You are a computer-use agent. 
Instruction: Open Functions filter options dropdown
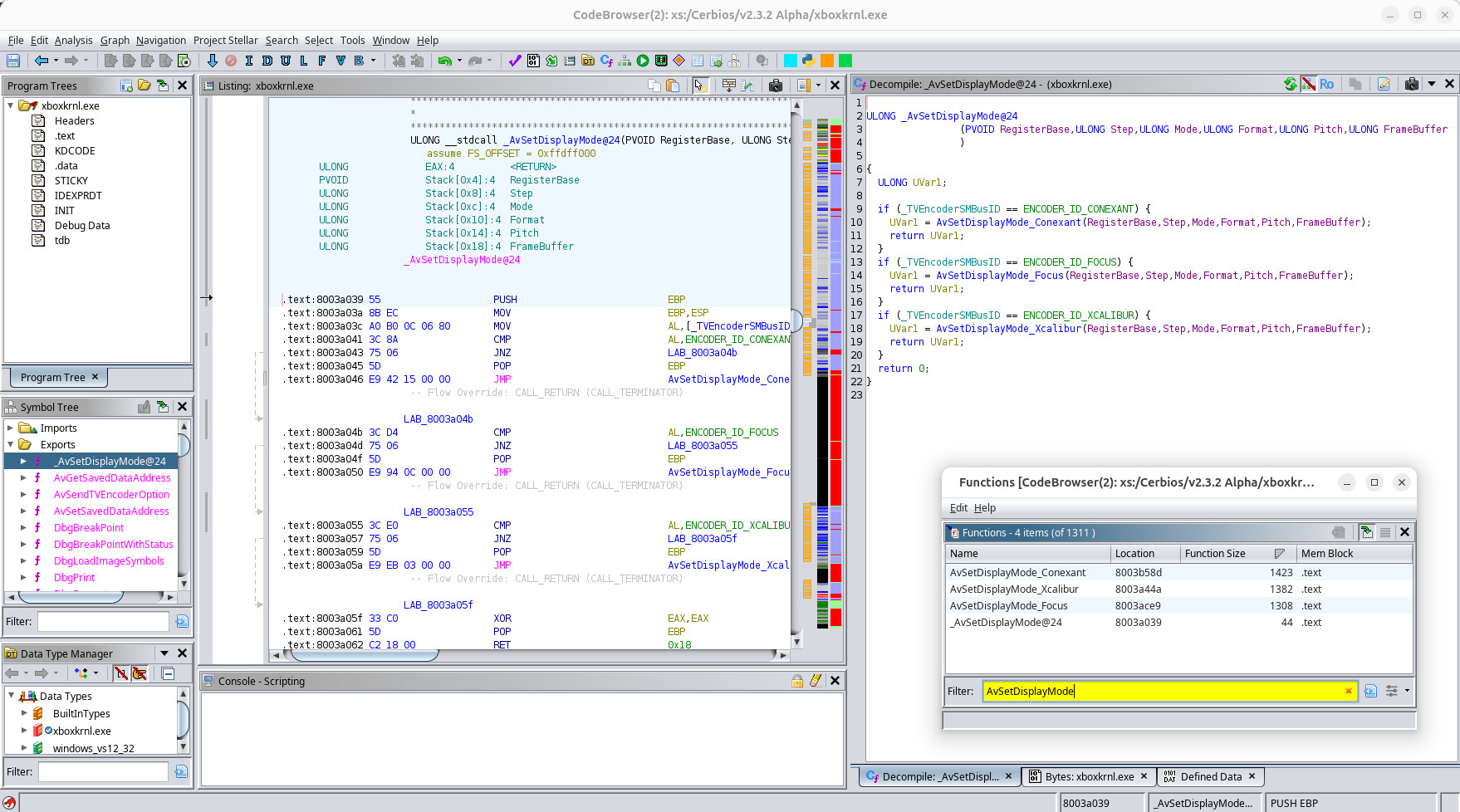point(1407,691)
